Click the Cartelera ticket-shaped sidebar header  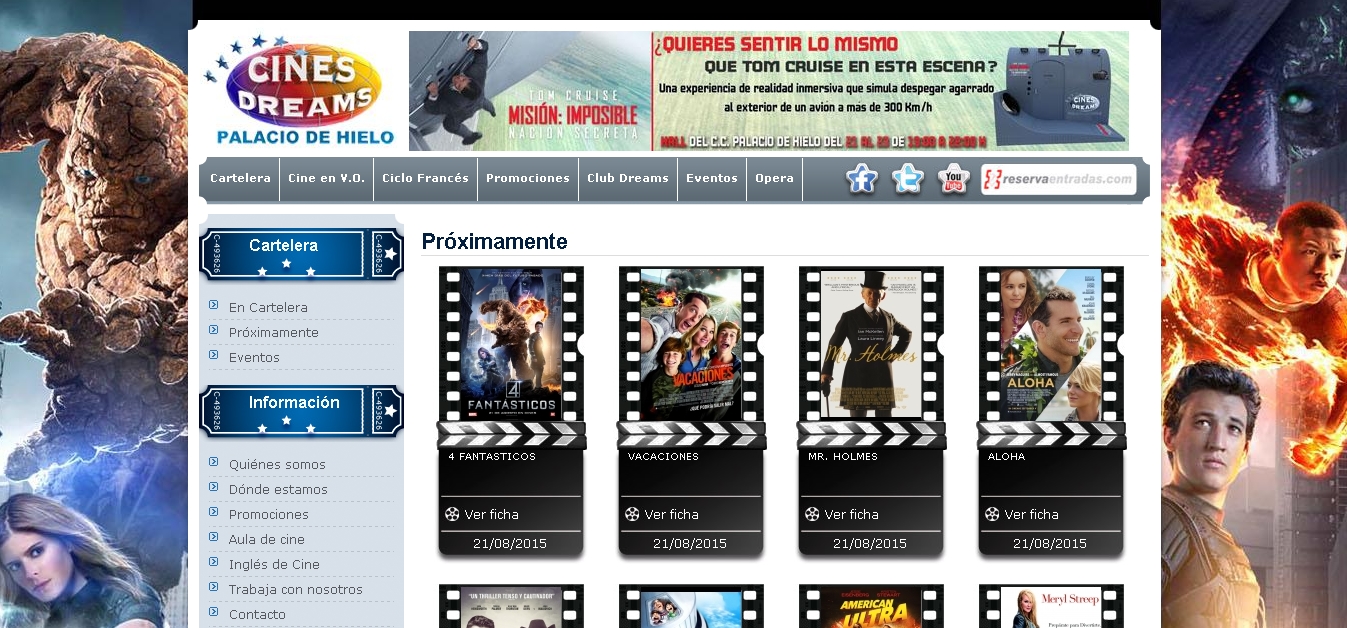point(302,254)
